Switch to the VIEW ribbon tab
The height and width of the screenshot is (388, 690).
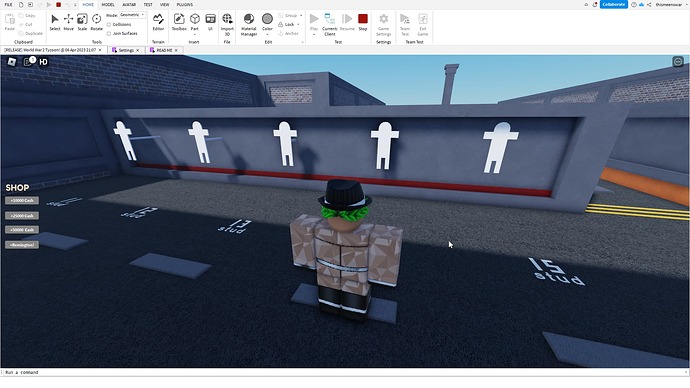point(165,5)
